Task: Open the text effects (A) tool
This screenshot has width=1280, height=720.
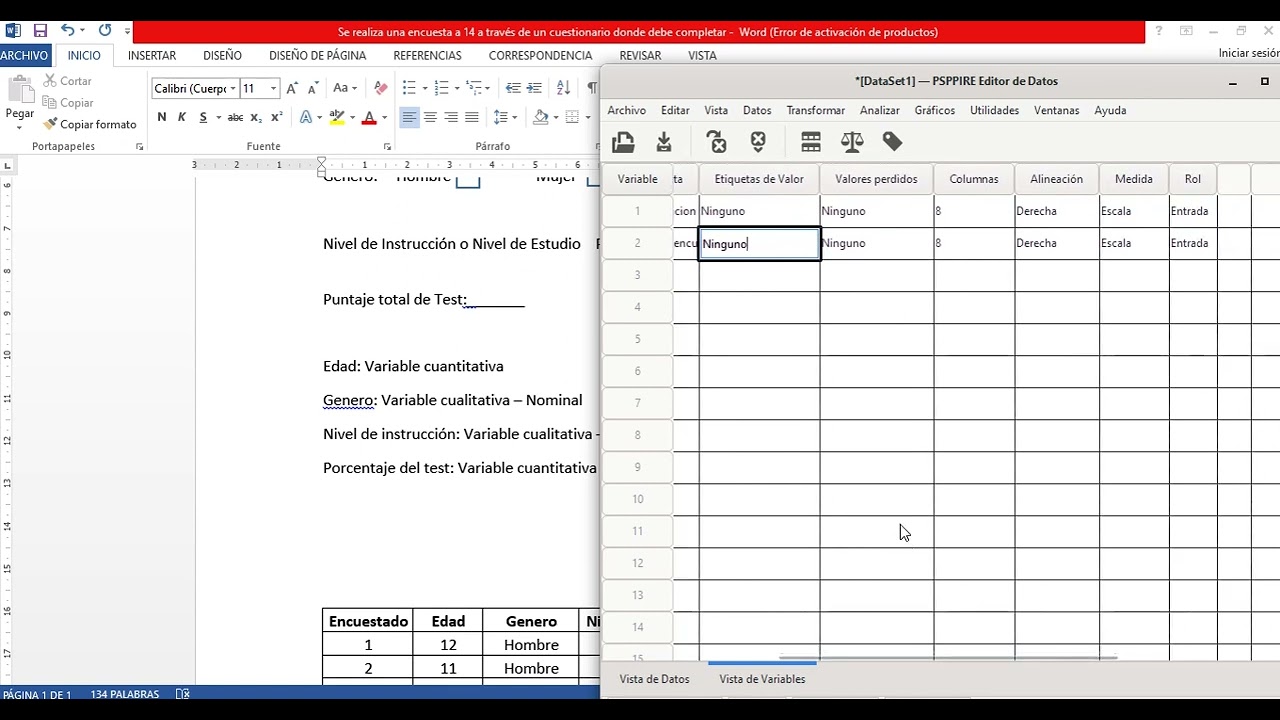Action: [x=306, y=117]
